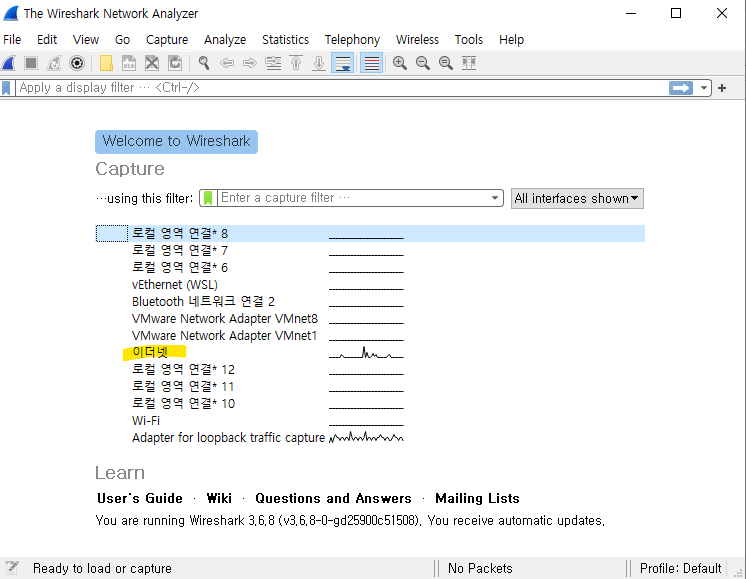This screenshot has width=746, height=579.
Task: Open Questions and Answers link
Action: [333, 498]
